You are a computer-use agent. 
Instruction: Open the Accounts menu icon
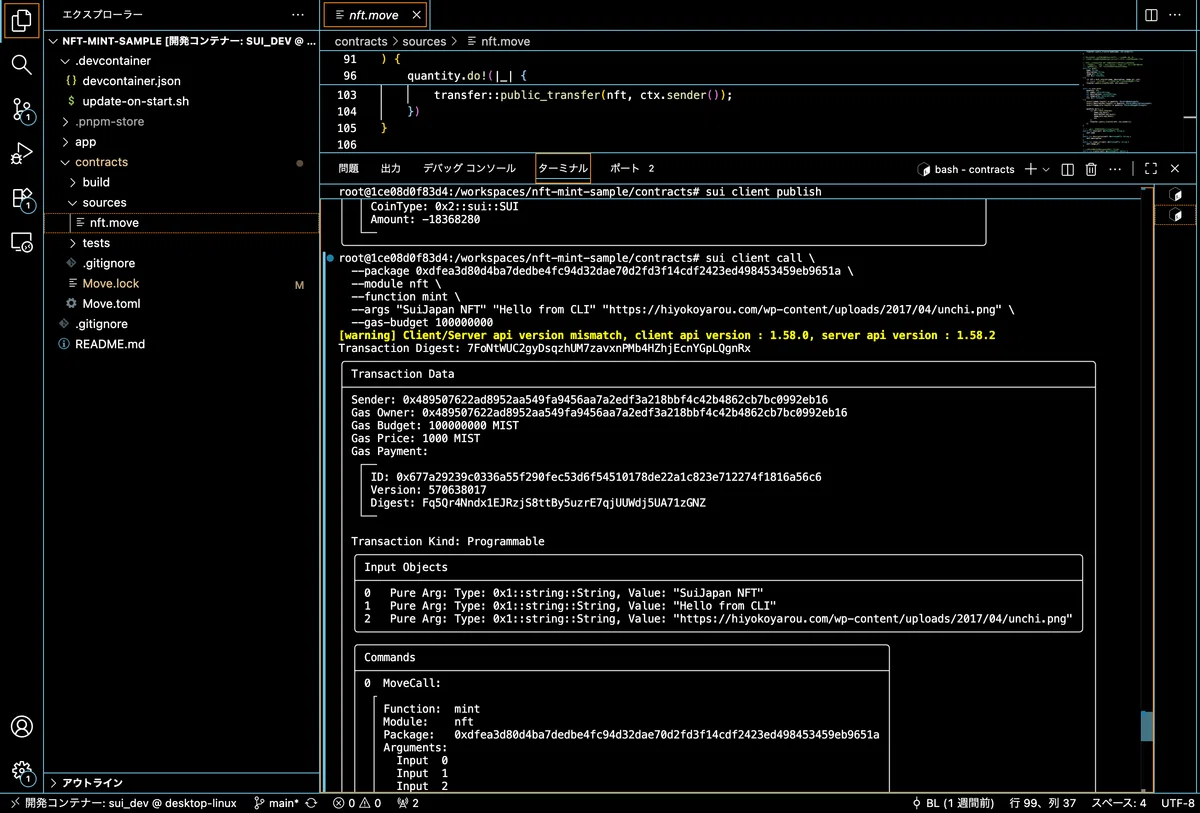22,727
